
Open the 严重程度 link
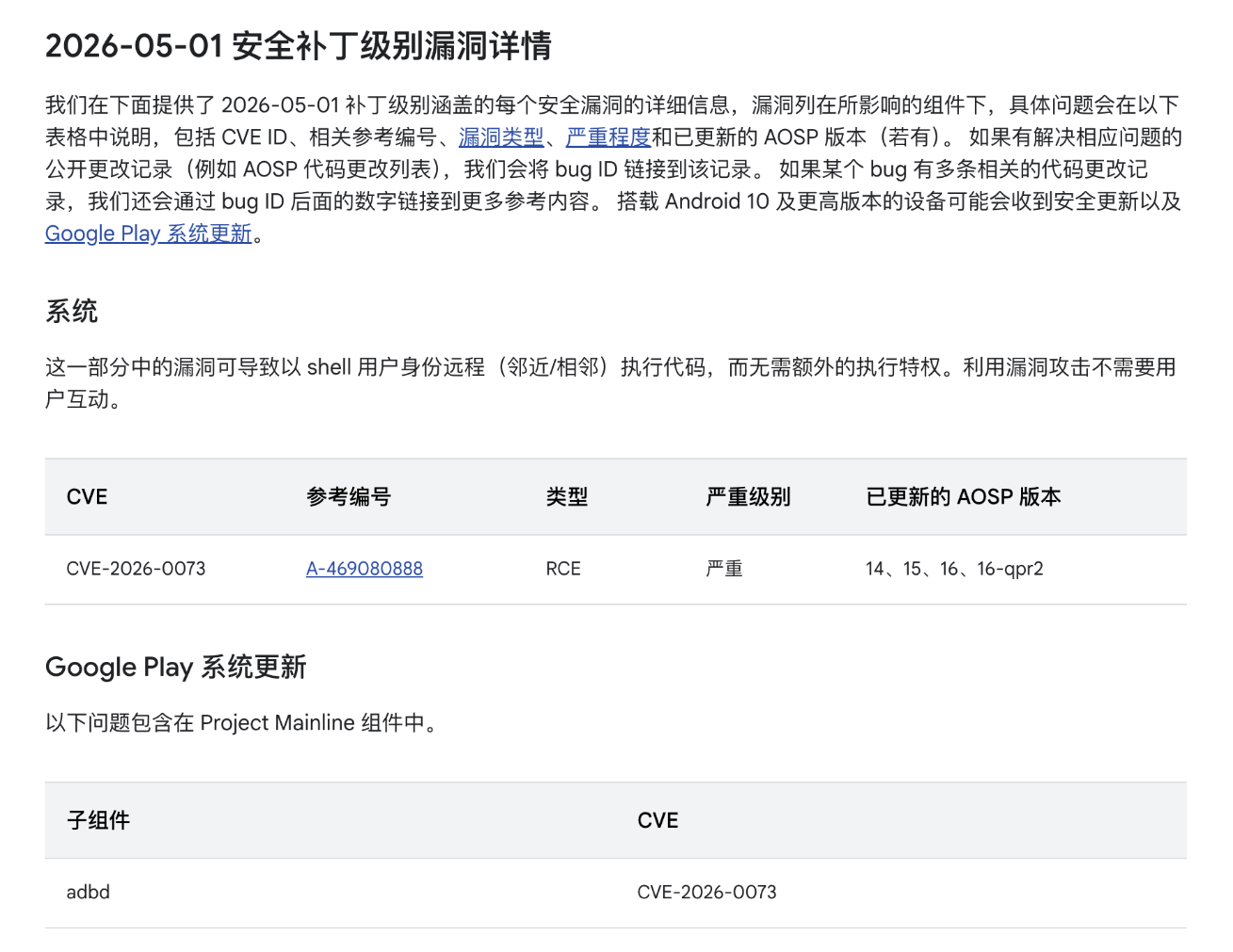click(608, 137)
